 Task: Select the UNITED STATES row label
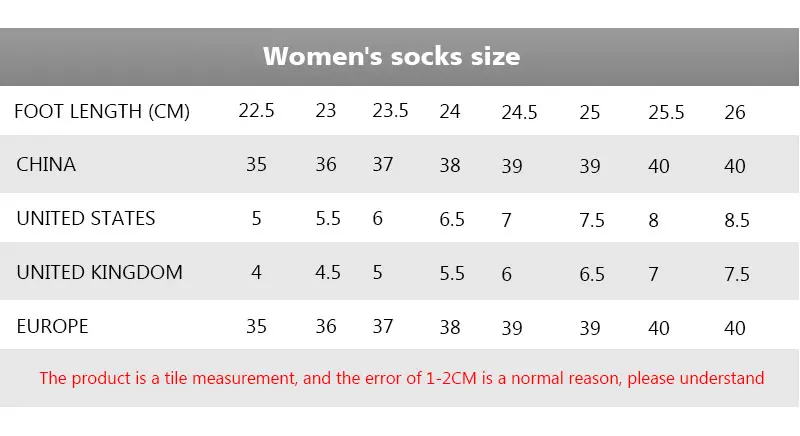point(86,218)
